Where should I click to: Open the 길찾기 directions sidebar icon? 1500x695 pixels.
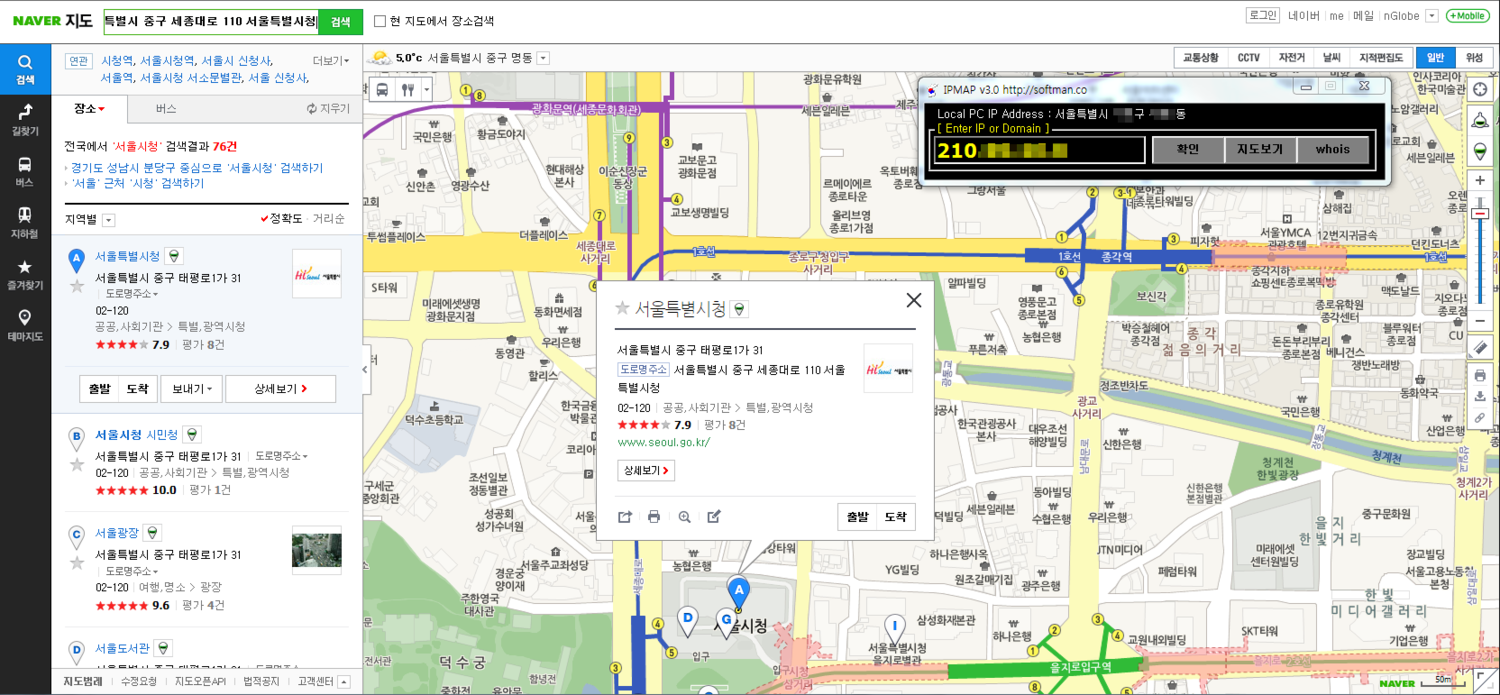pos(25,119)
